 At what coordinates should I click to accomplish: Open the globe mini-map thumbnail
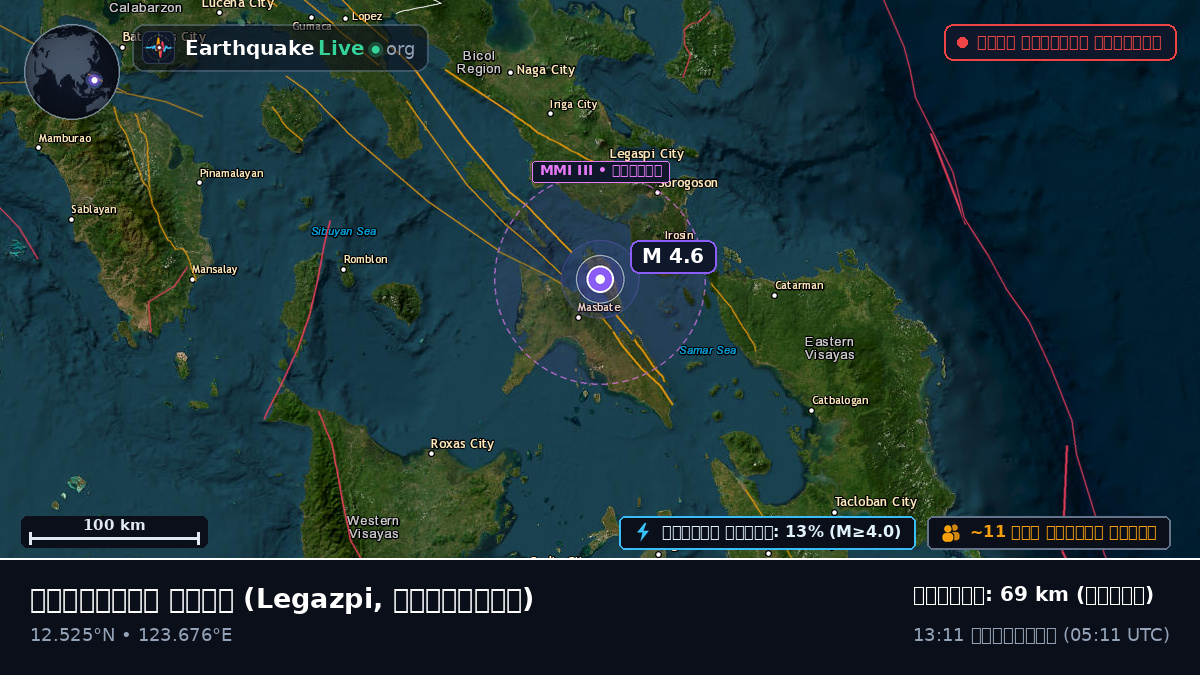pos(72,72)
